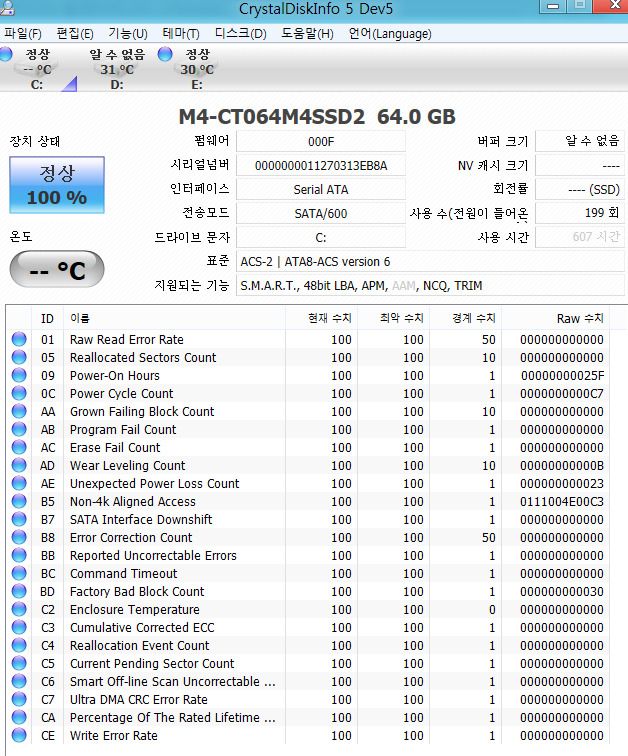Viewport: 628px width, 756px height.
Task: Click status icon of Power-On Hours row
Action: pos(19,375)
